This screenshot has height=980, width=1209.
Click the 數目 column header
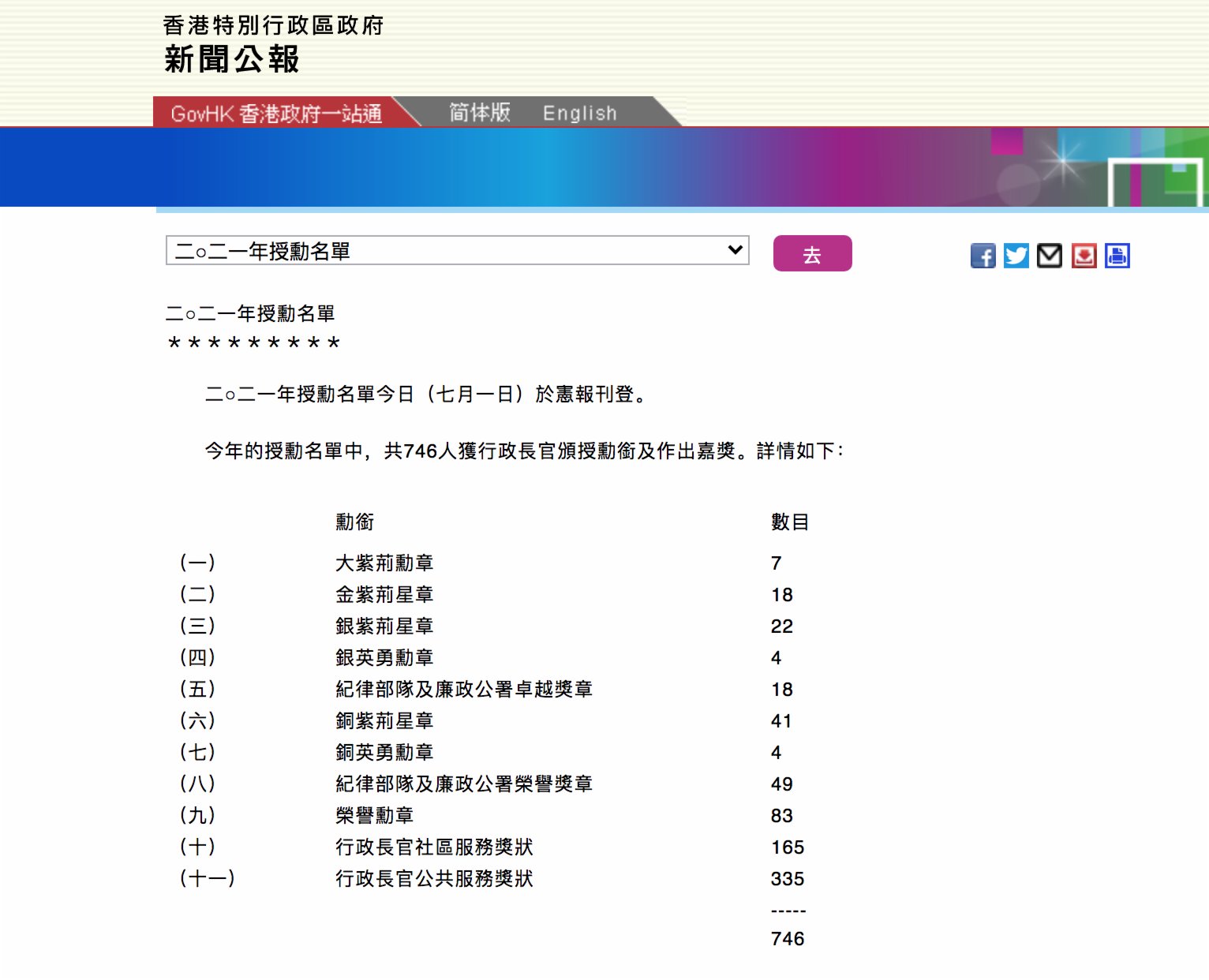point(789,522)
